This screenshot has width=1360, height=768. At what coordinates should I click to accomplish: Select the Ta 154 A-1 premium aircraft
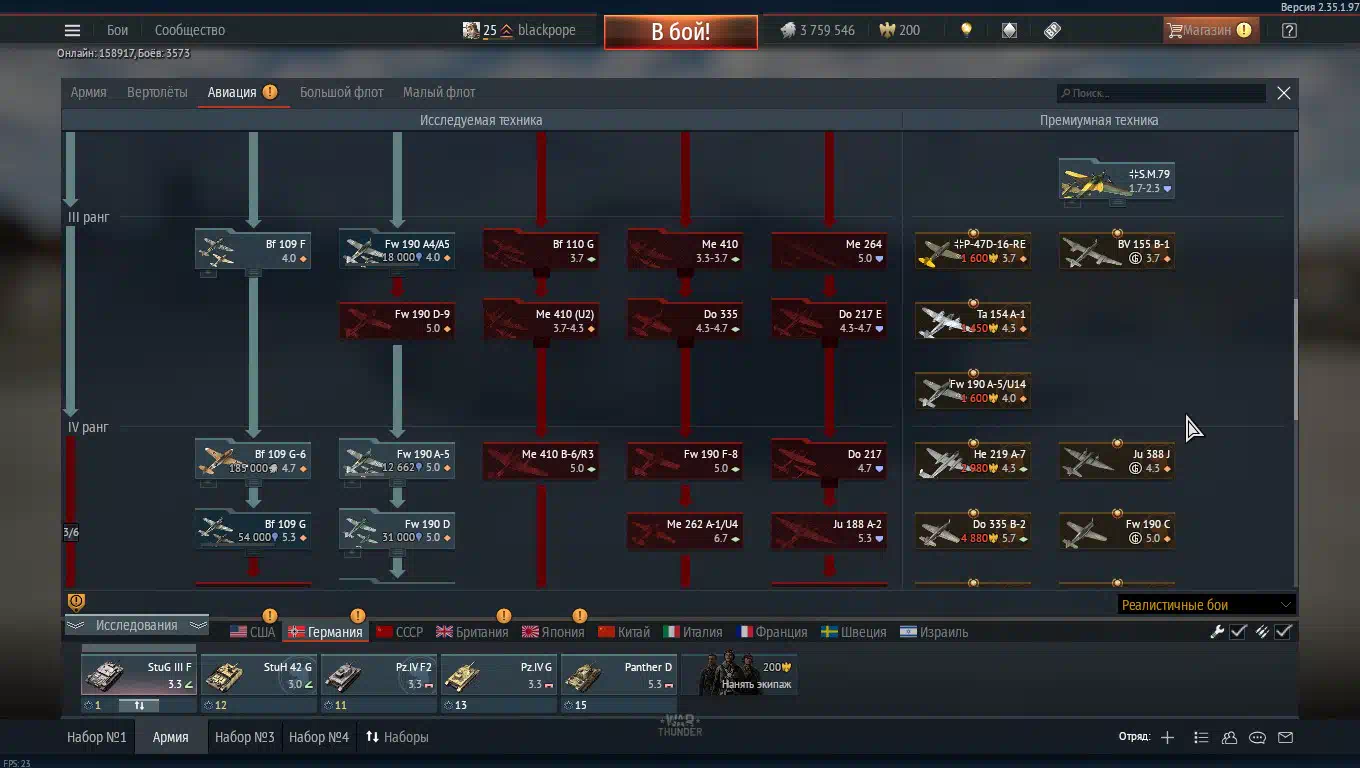(973, 320)
